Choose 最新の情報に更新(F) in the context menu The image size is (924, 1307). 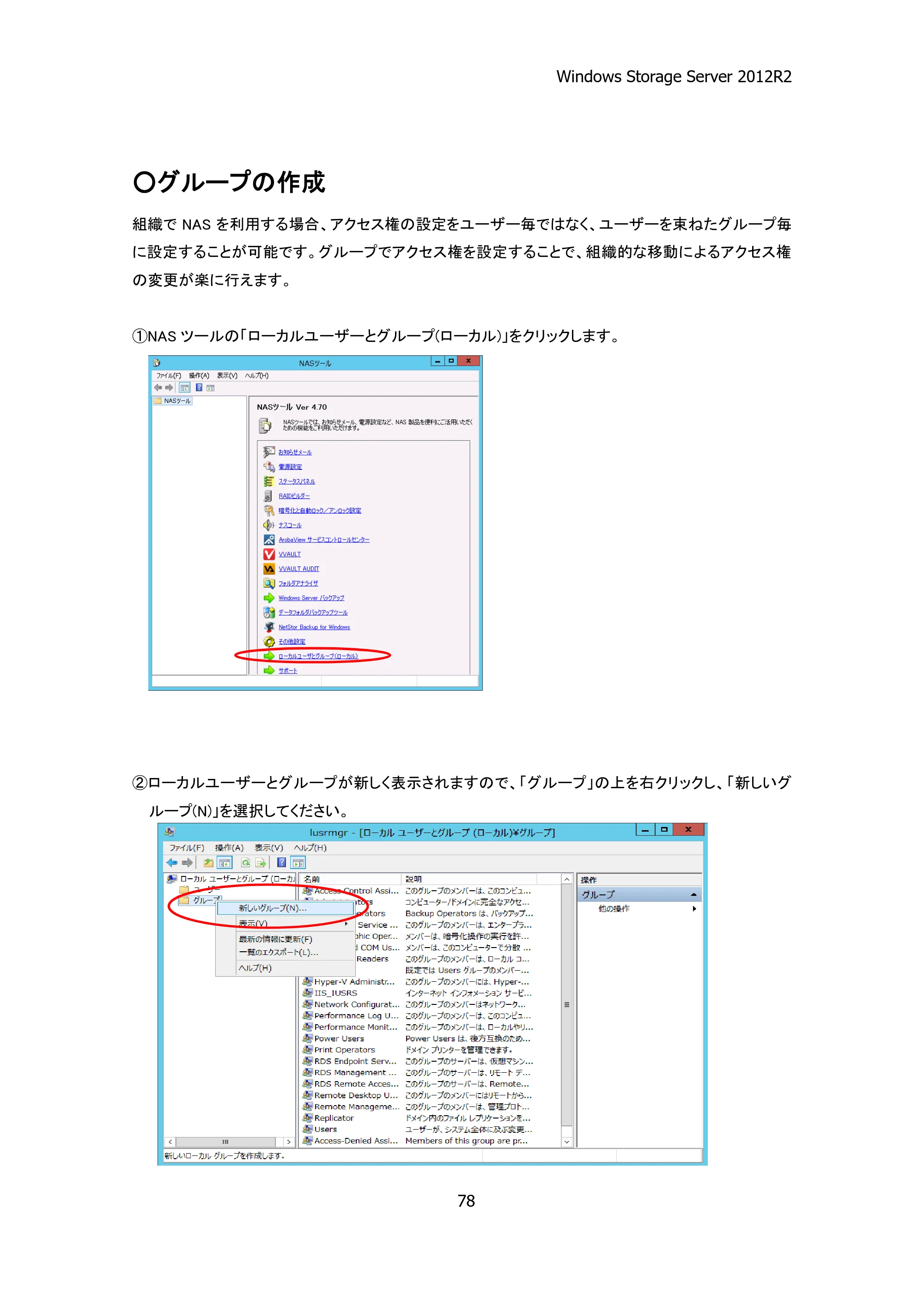[x=286, y=939]
